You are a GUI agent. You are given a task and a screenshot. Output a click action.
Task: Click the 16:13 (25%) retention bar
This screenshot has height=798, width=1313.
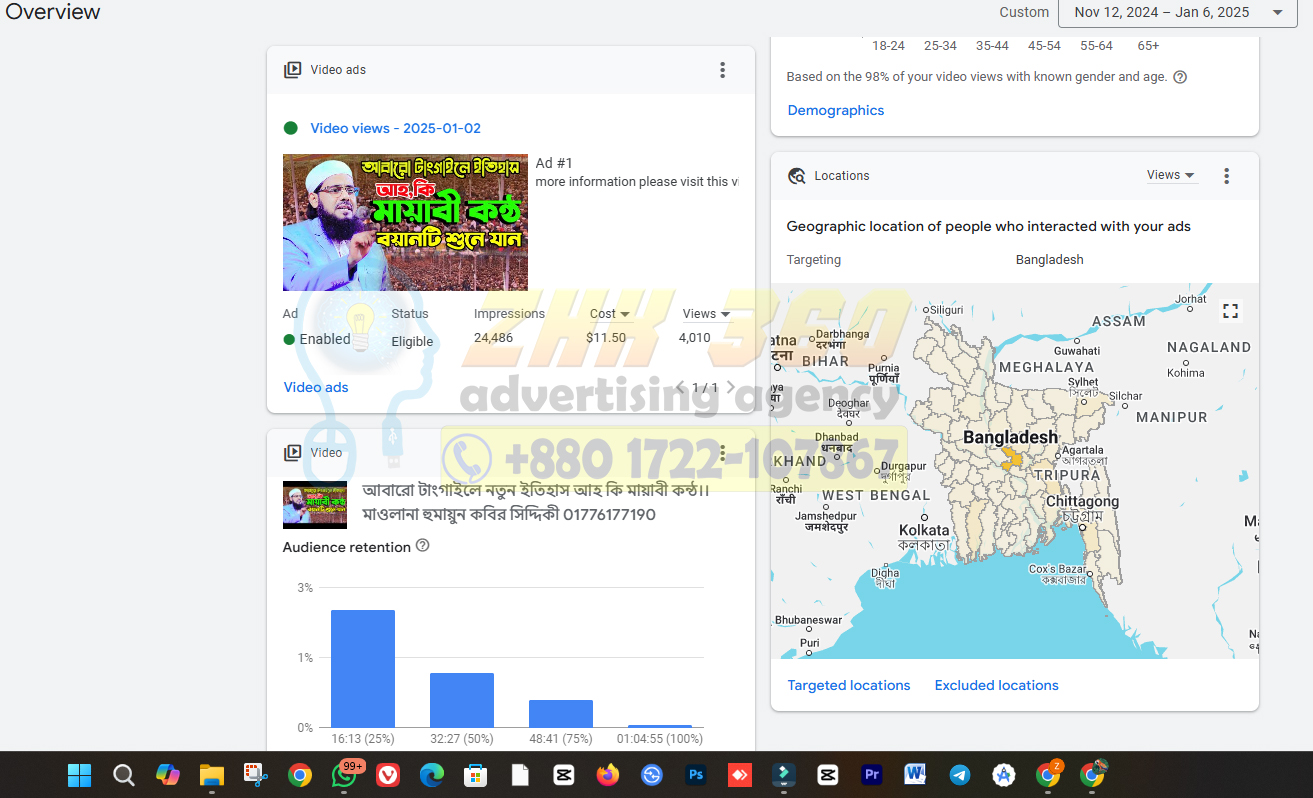pyautogui.click(x=363, y=668)
